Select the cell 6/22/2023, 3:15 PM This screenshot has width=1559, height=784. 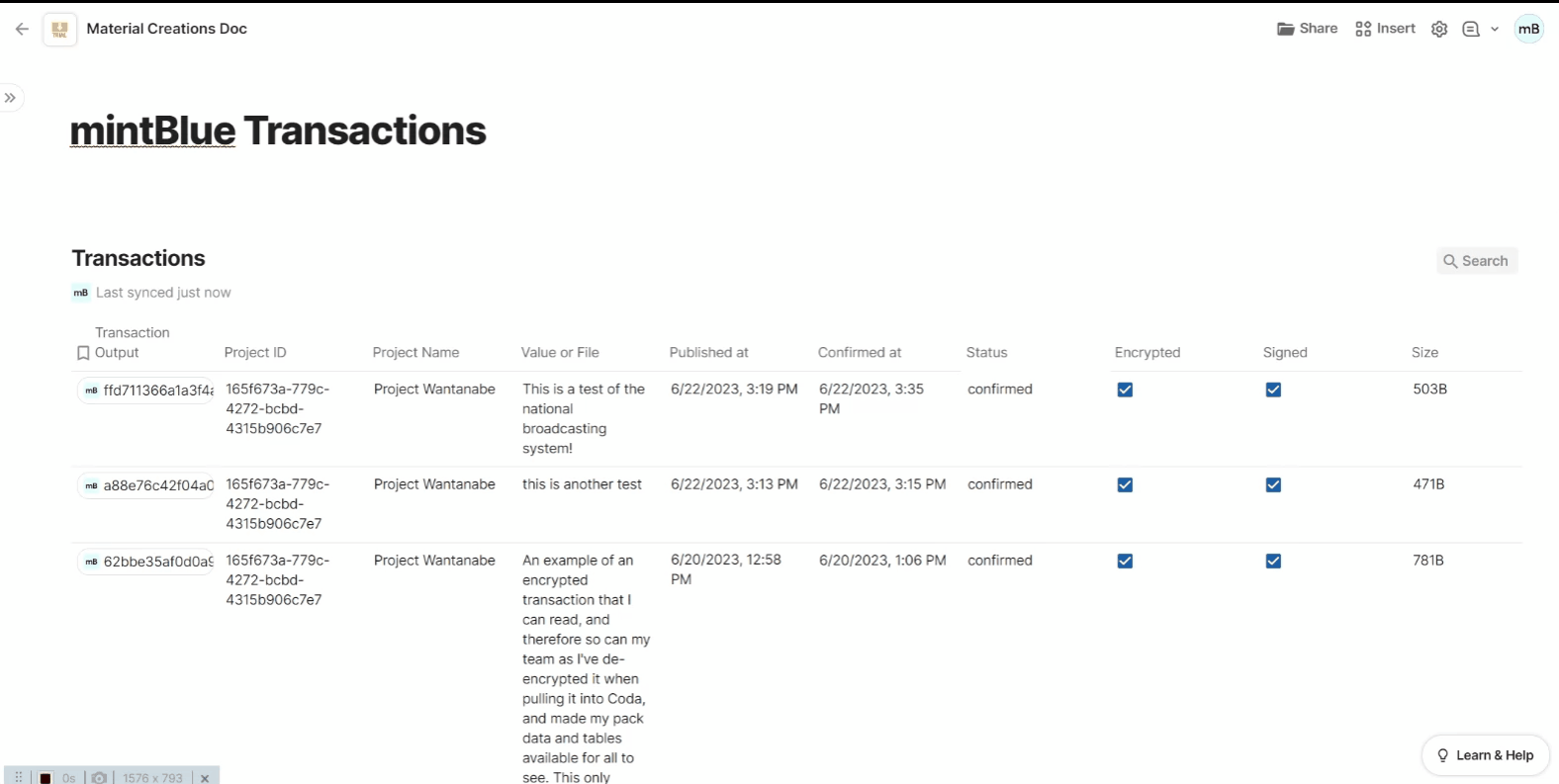pos(882,484)
